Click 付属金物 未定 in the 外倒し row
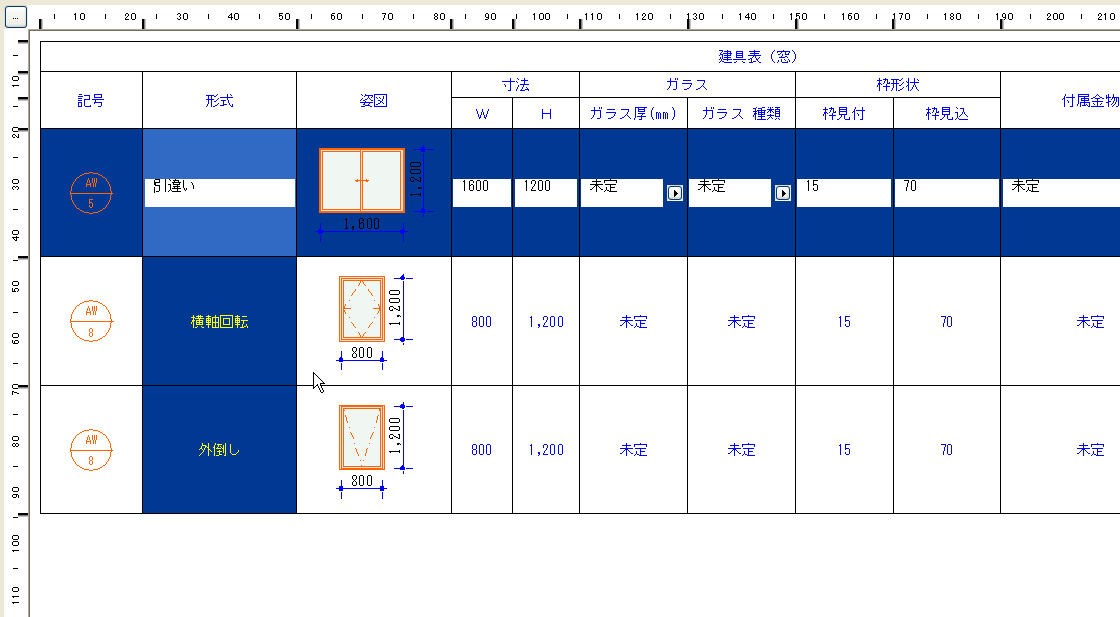The height and width of the screenshot is (617, 1120). click(x=1091, y=450)
